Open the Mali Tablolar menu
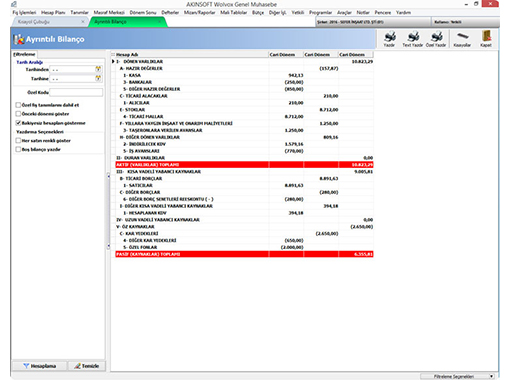The height and width of the screenshot is (380, 510). pos(234,12)
